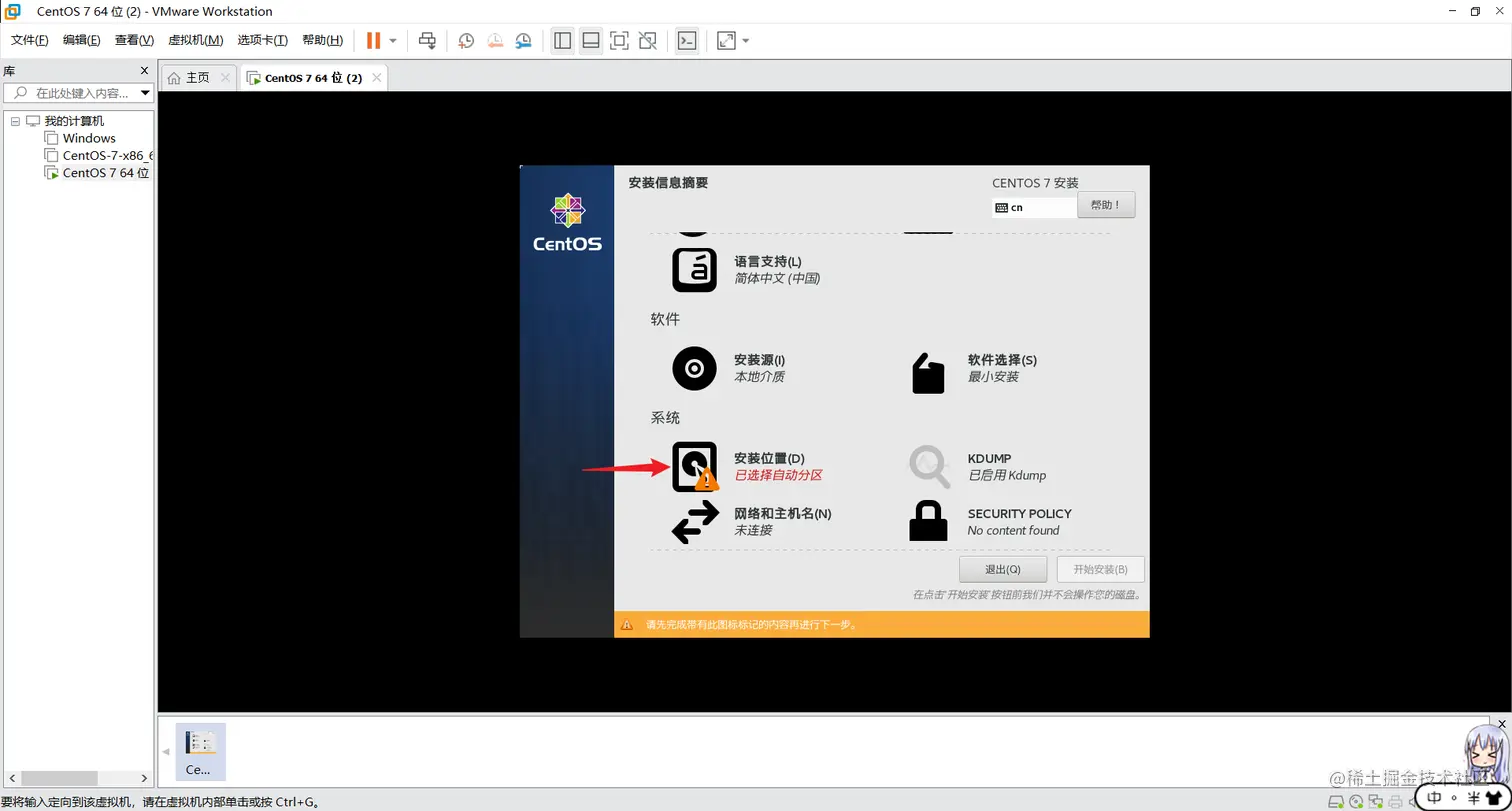Open the 选项卡(T) menu
Image resolution: width=1512 pixels, height=811 pixels.
click(x=263, y=40)
